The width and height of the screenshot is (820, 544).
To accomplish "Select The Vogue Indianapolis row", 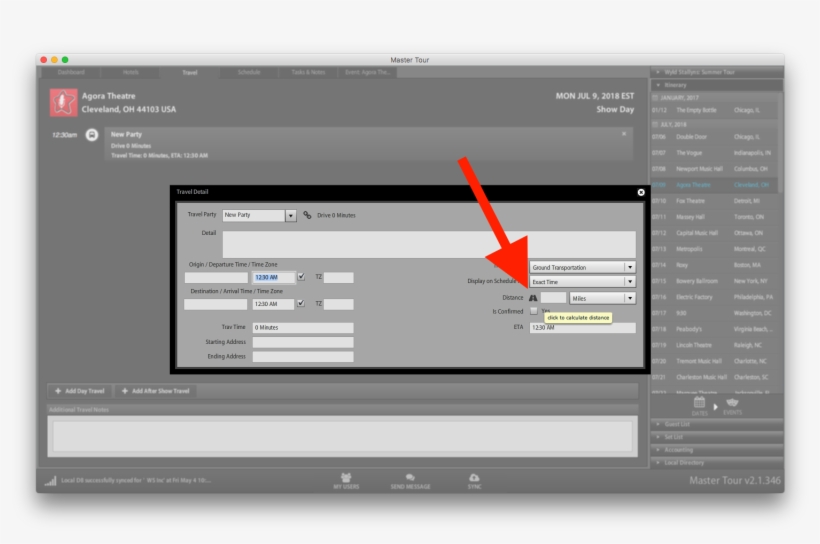I will tap(714, 153).
